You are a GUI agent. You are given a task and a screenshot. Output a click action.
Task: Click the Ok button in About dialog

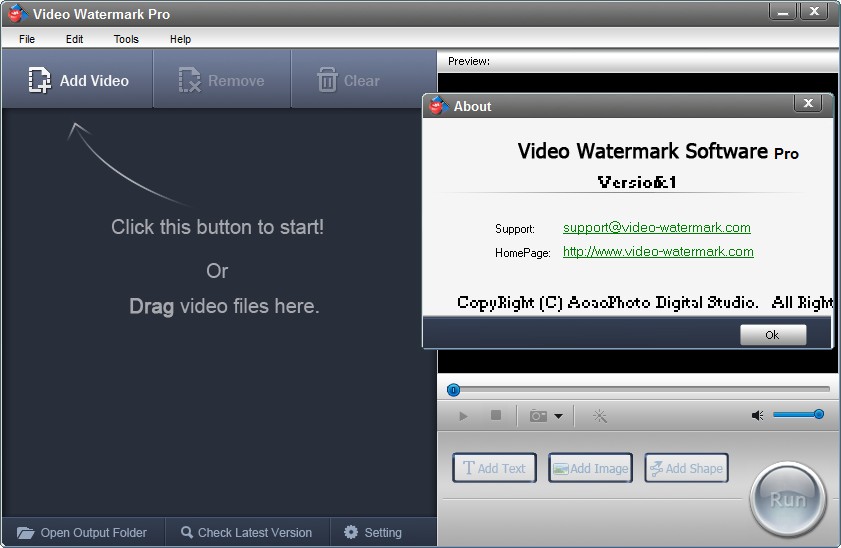[x=772, y=335]
